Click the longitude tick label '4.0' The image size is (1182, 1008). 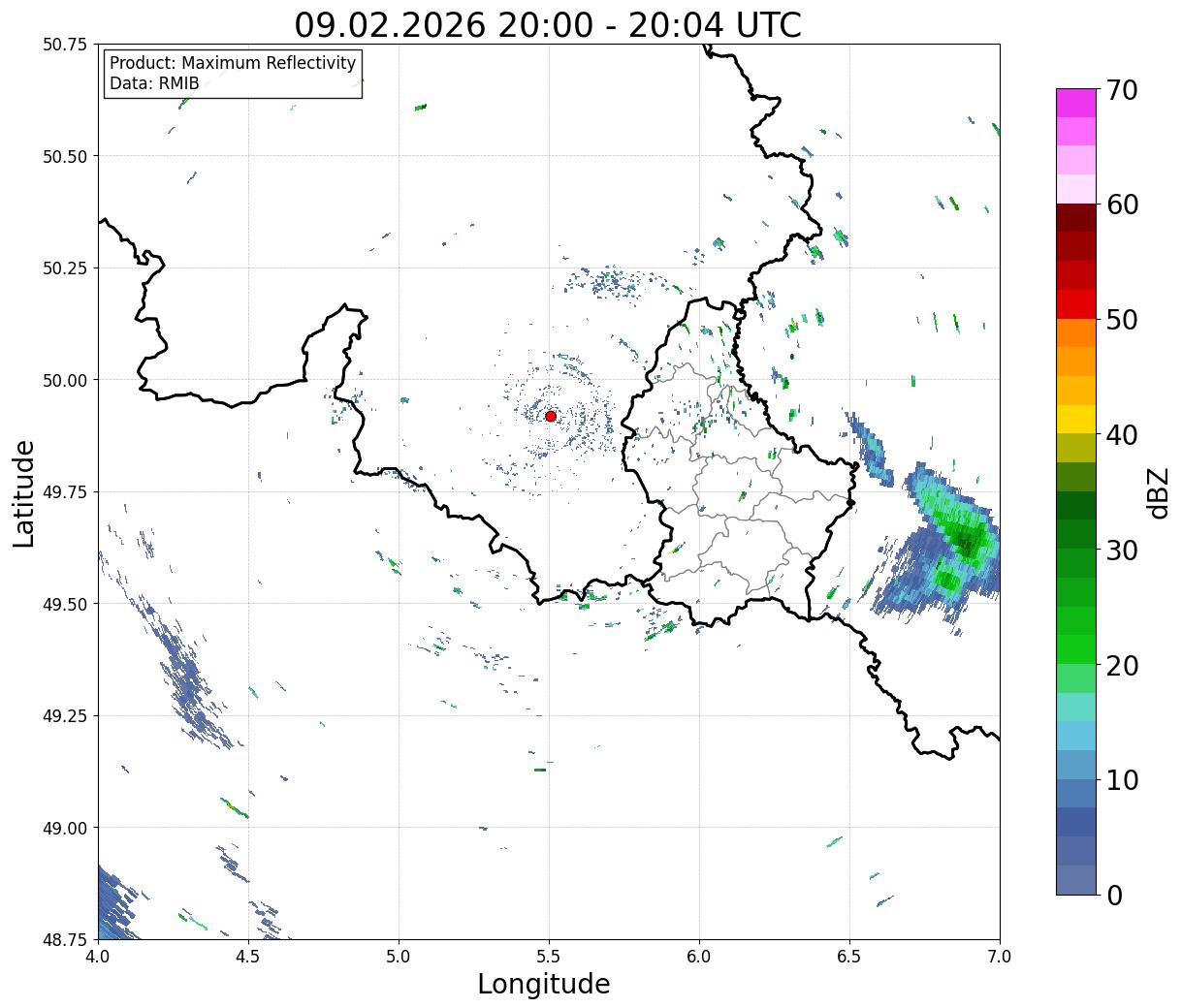tap(98, 957)
